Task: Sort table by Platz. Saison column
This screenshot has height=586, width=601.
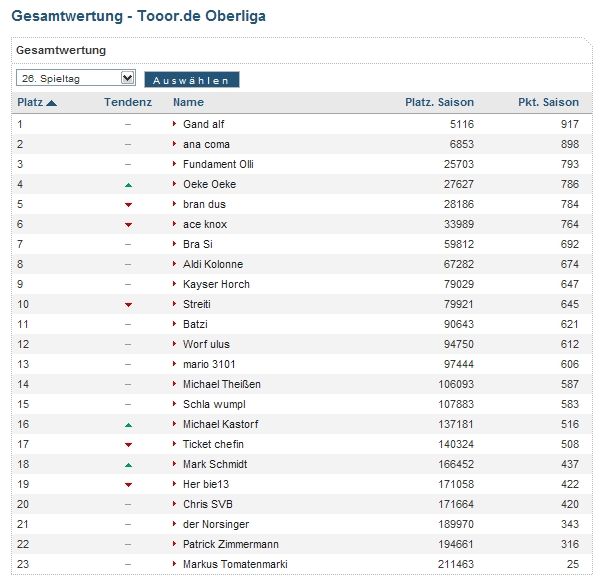Action: click(439, 102)
